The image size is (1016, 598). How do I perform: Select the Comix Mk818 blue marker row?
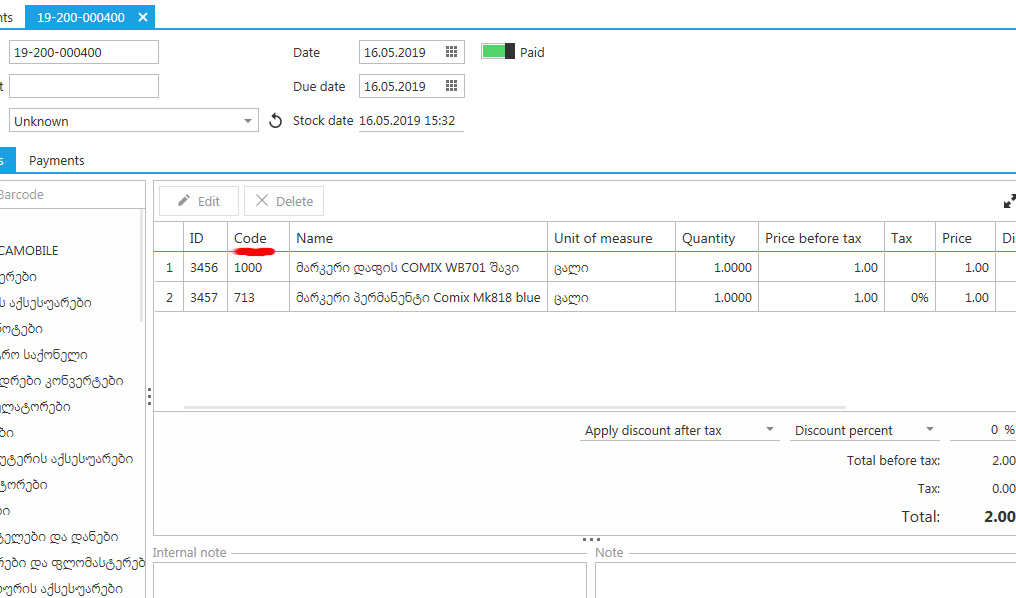pos(417,298)
